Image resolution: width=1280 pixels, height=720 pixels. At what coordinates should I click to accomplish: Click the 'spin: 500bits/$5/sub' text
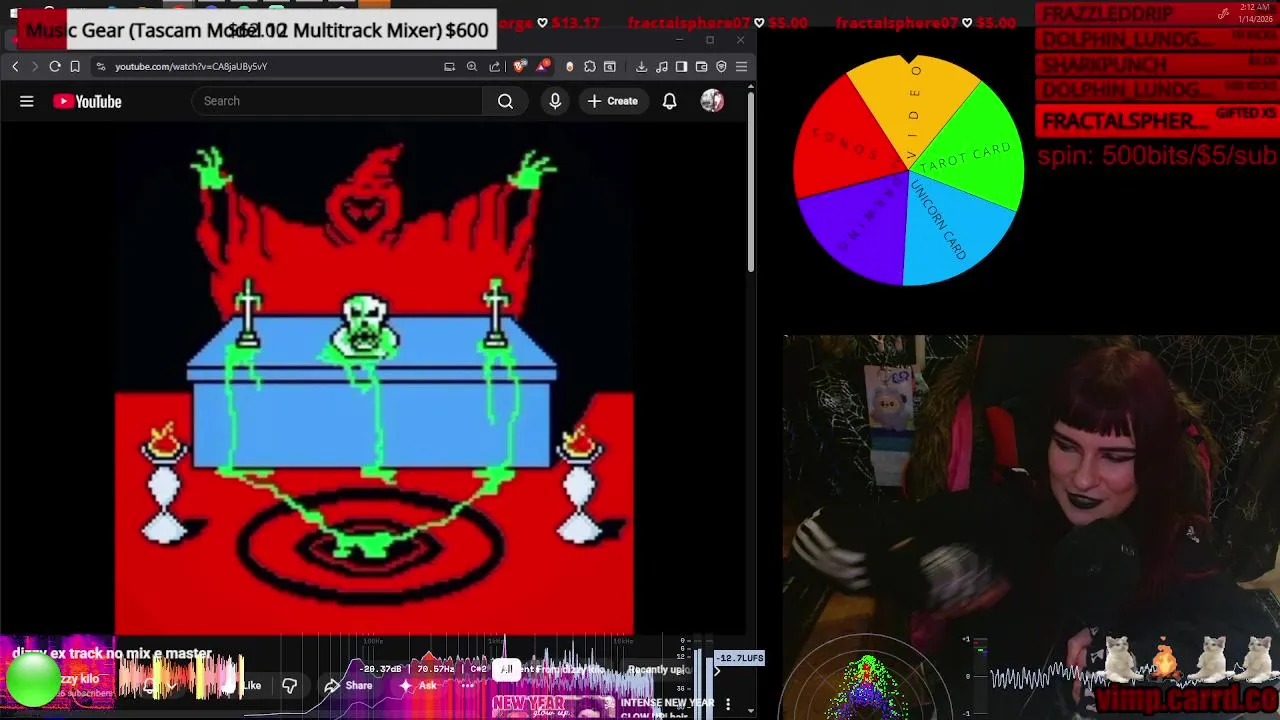(x=1157, y=156)
